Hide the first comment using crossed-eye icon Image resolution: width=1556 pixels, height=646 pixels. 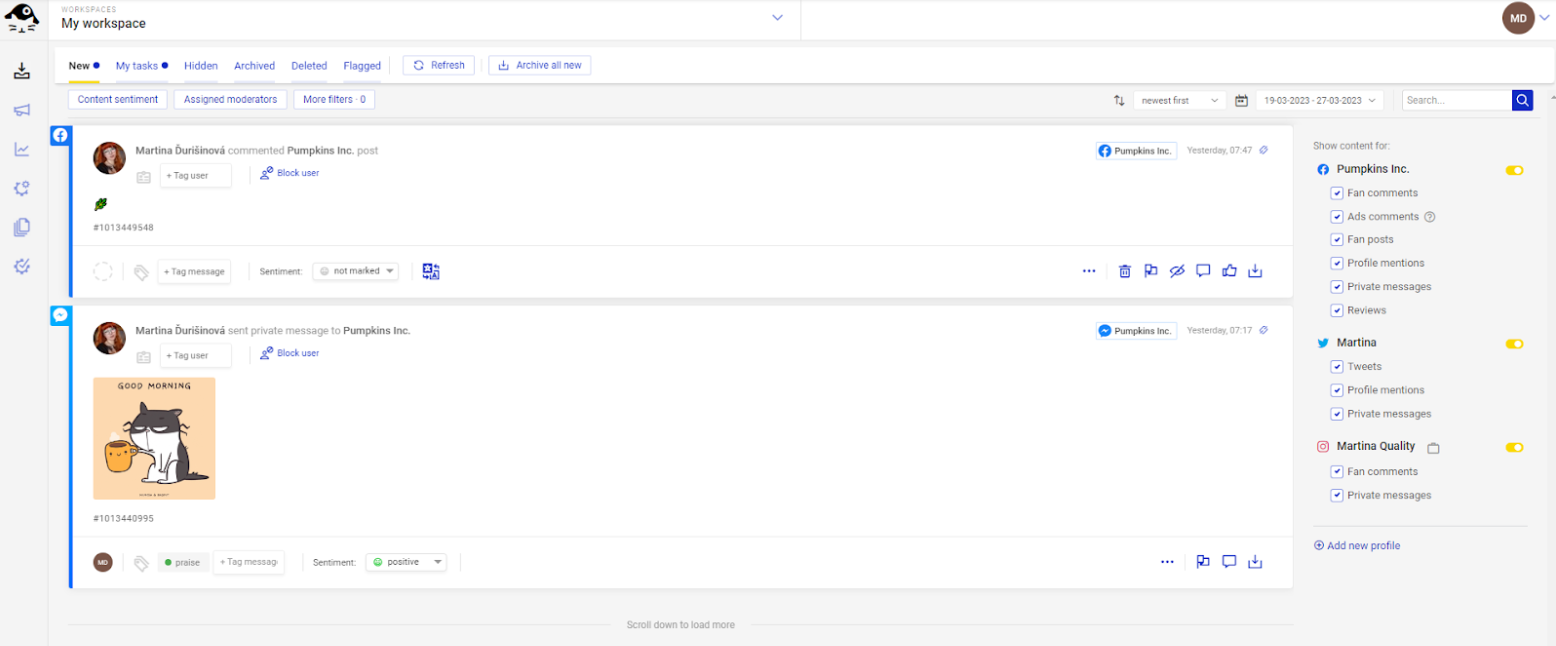pos(1177,271)
